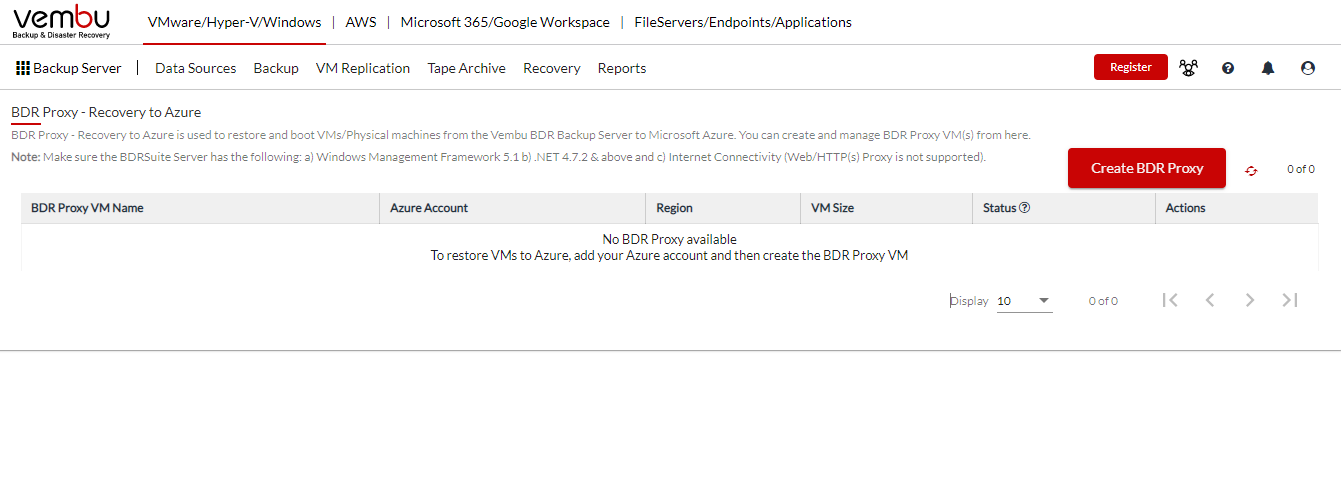Open the help question mark icon

pyautogui.click(x=1228, y=68)
